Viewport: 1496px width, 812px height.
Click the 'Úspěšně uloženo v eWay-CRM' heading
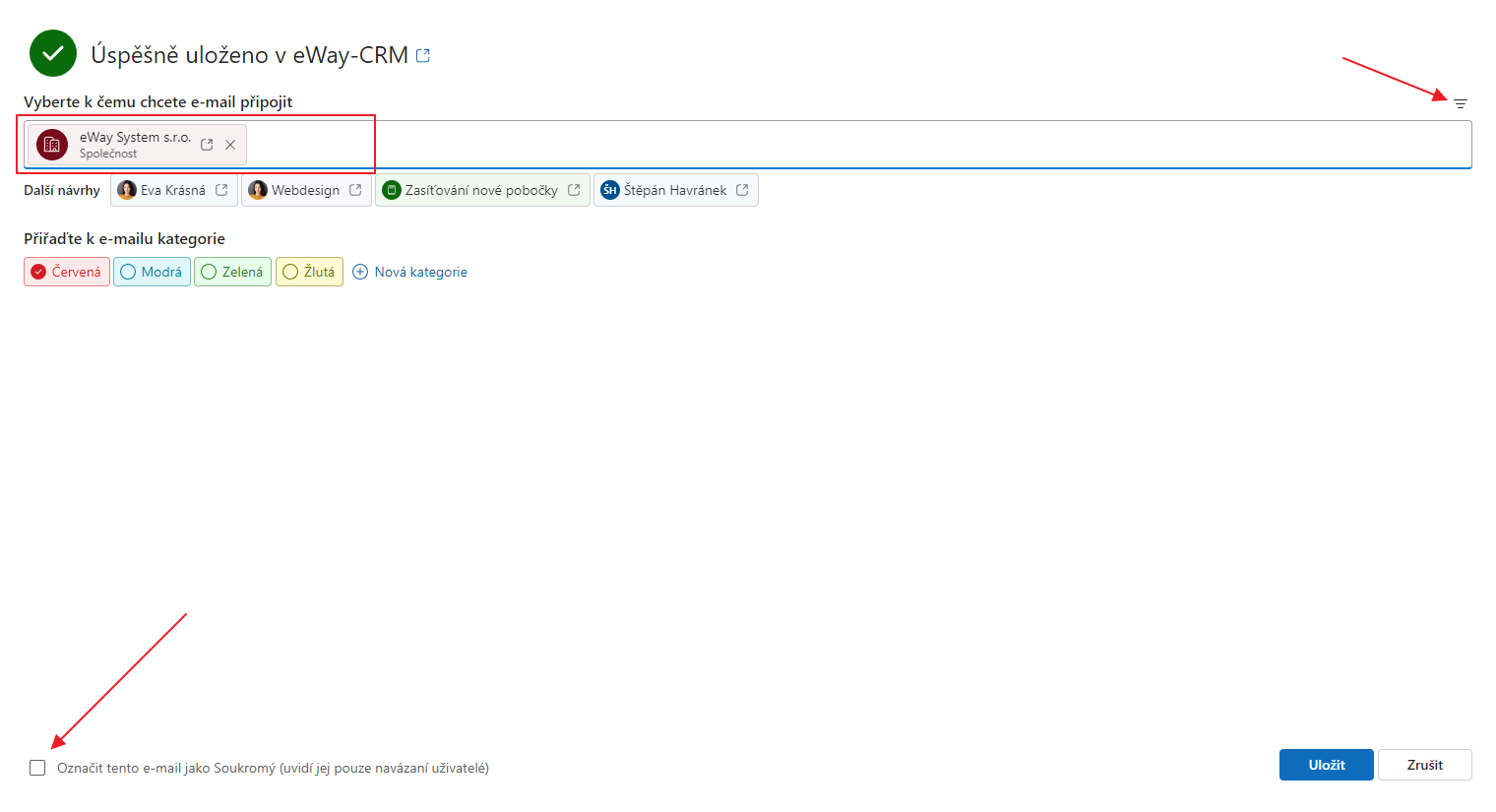point(250,55)
